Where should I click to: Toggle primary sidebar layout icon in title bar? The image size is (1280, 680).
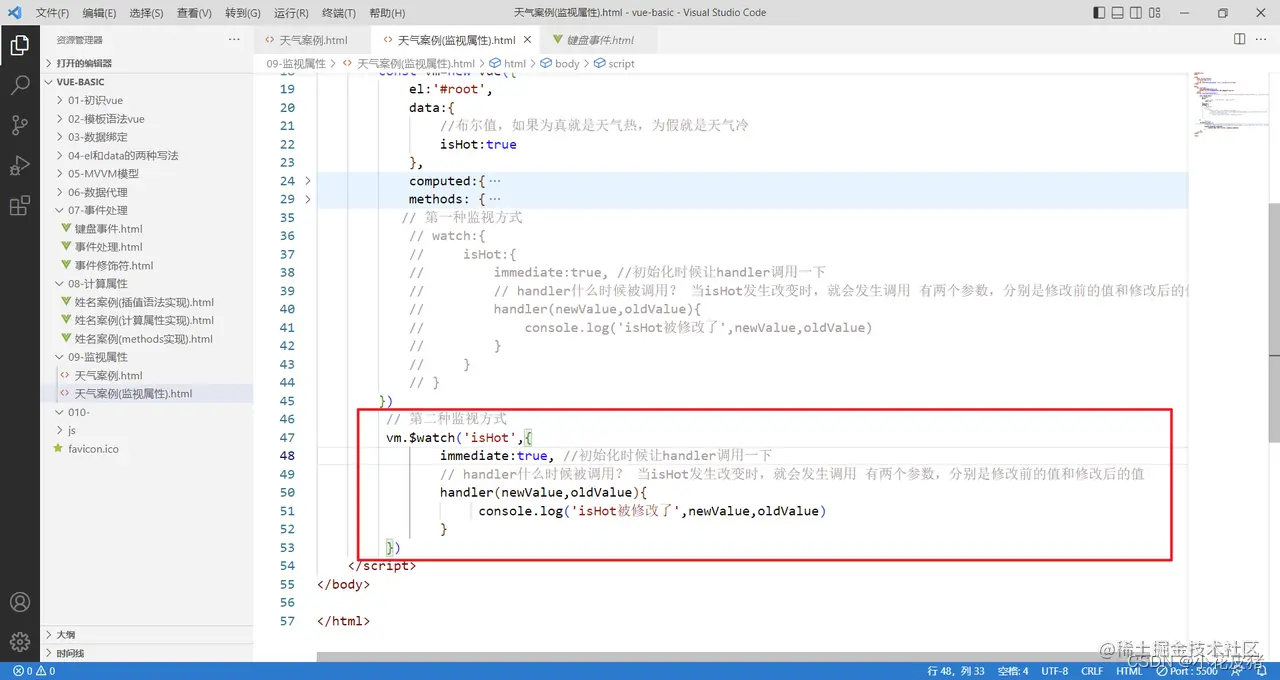[1100, 13]
